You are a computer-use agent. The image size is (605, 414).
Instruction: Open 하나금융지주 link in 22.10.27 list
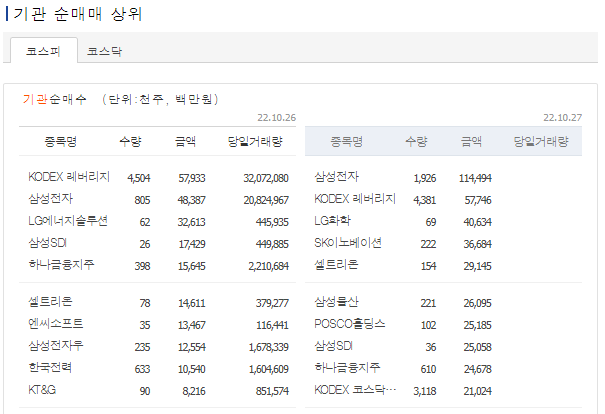pos(347,368)
